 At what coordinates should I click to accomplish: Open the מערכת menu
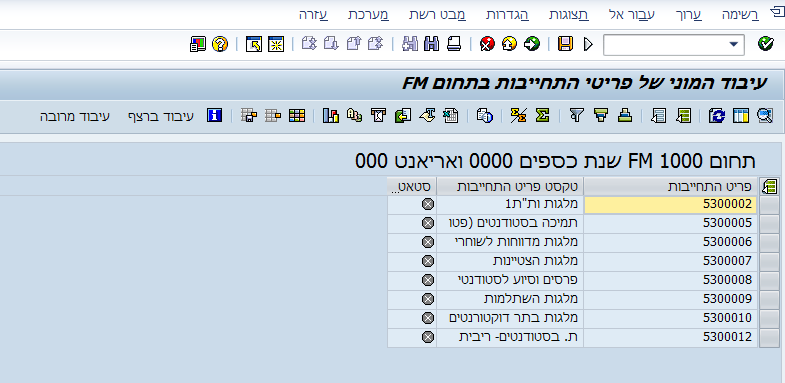point(368,15)
